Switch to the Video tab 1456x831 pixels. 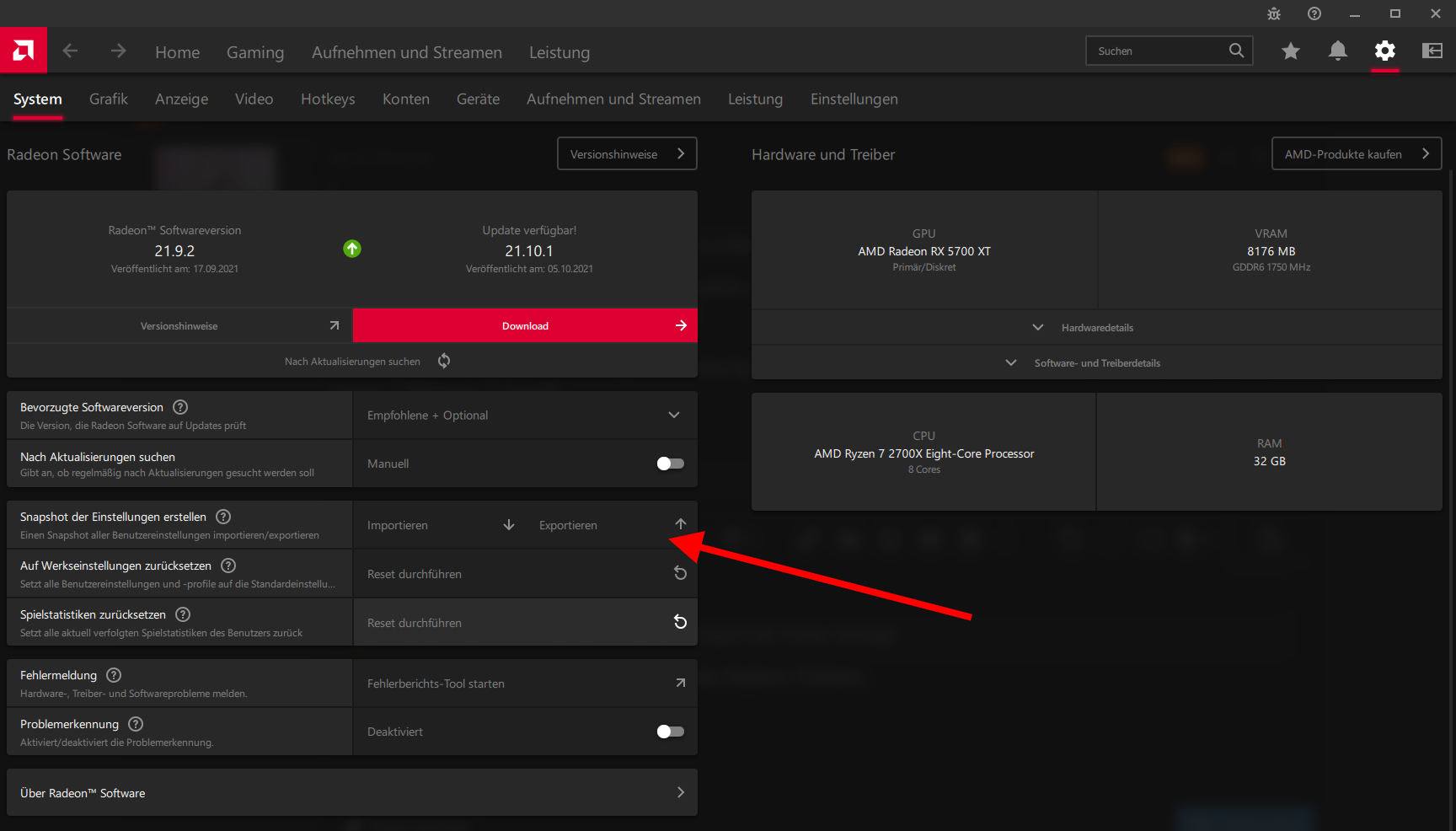click(x=254, y=99)
